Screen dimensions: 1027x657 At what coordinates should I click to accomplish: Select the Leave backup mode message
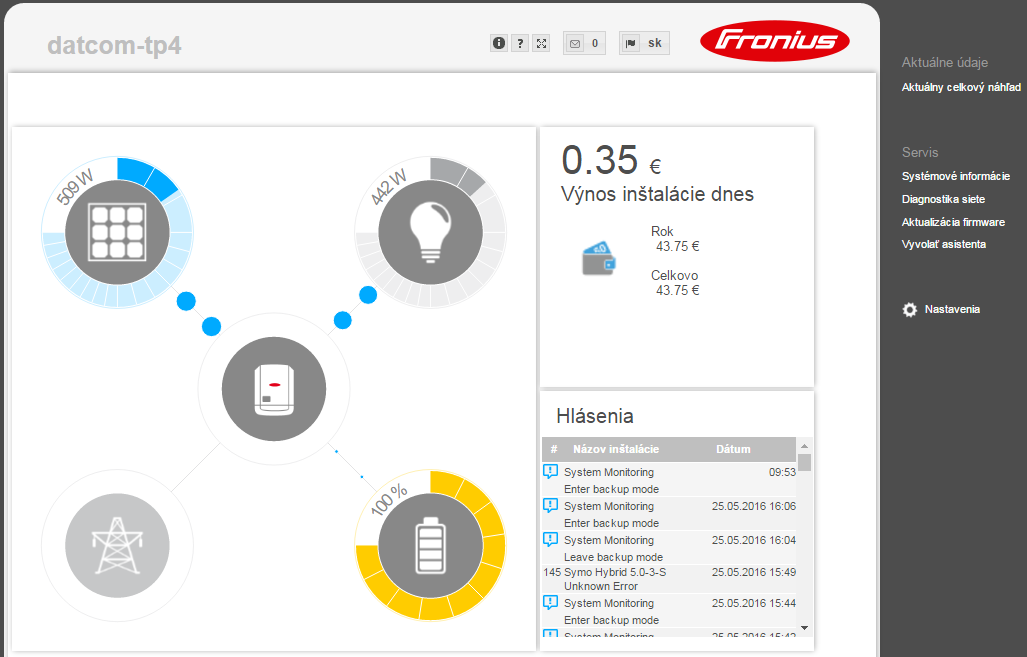coord(613,557)
